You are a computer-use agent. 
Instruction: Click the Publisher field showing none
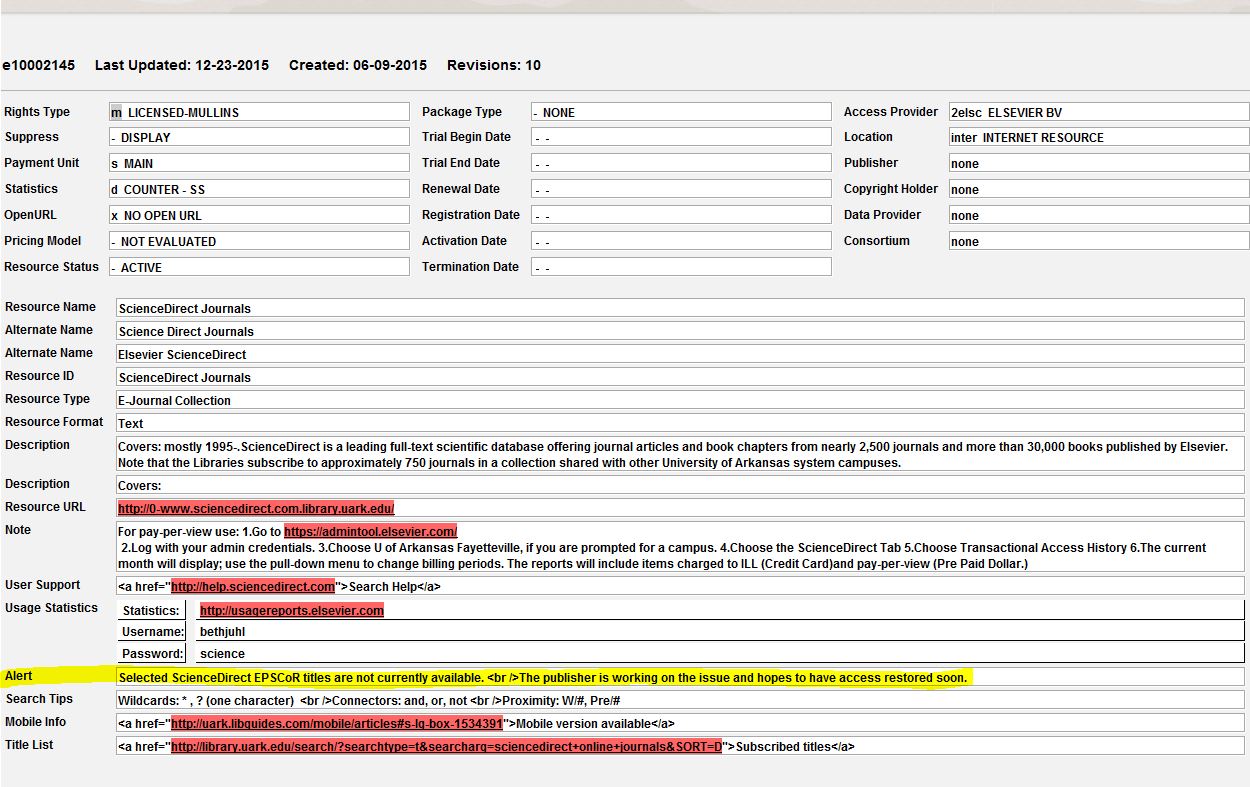point(1099,163)
